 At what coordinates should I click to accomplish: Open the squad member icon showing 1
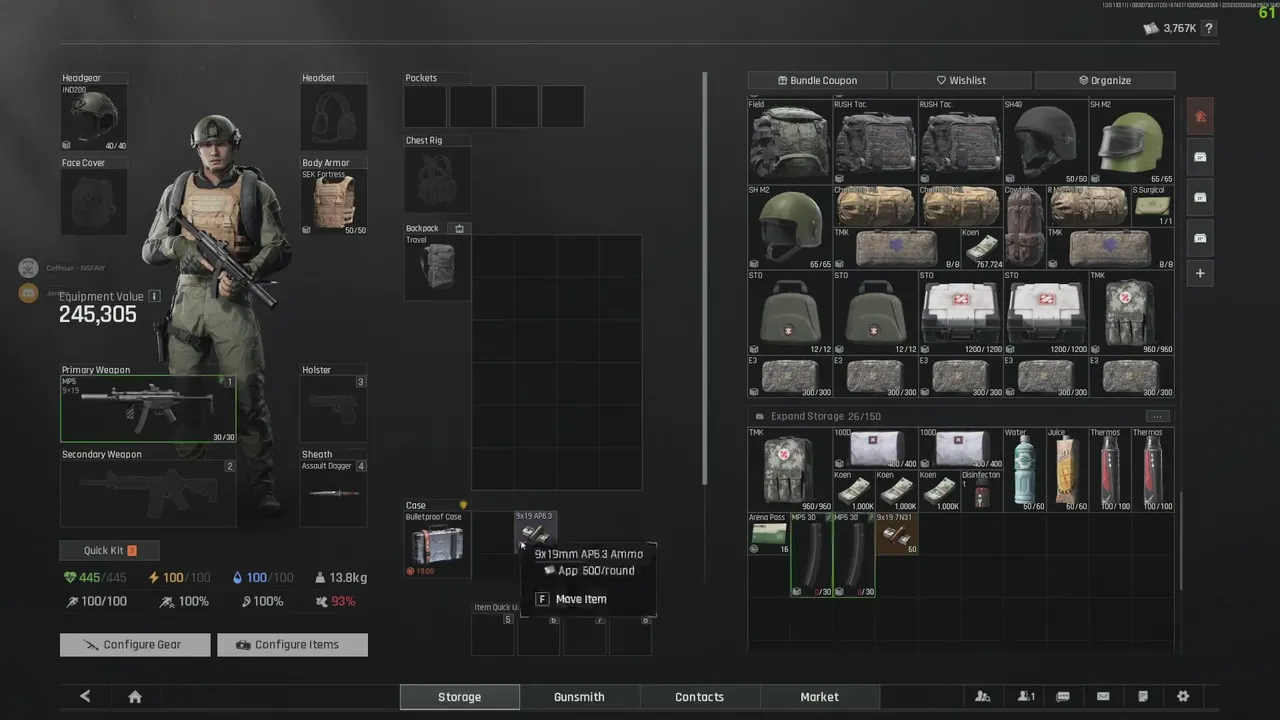(1026, 697)
